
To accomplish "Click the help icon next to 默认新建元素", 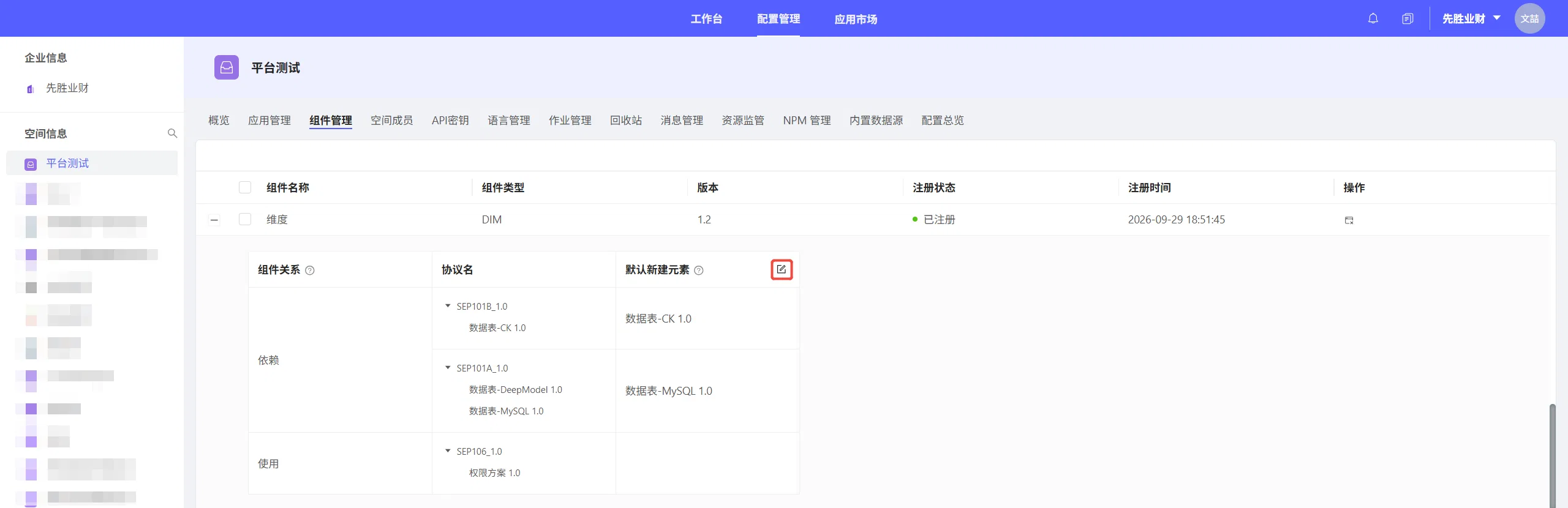I will [x=699, y=271].
